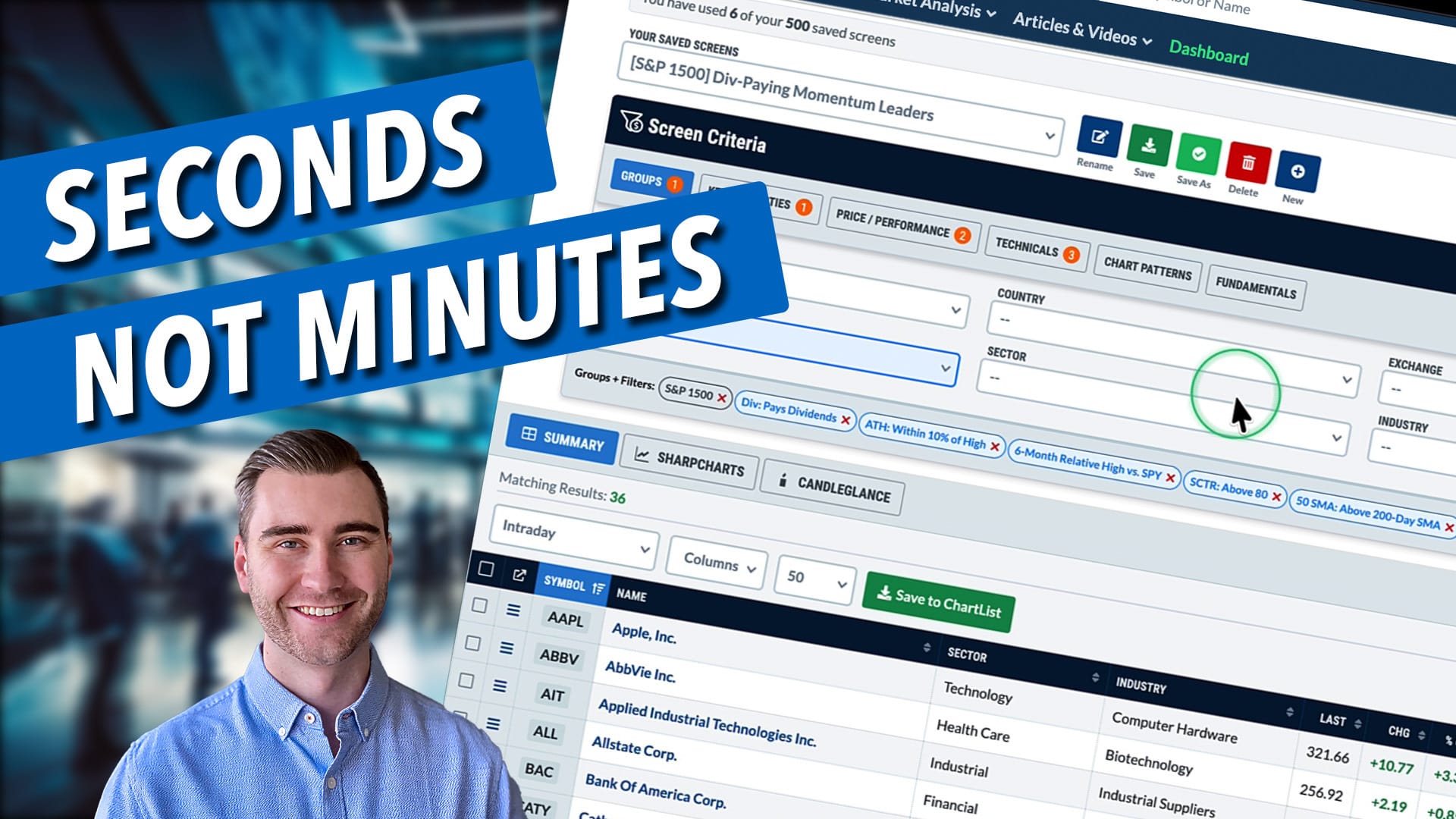The image size is (1456, 819).
Task: Sort the Sector column arrows
Action: (1095, 677)
